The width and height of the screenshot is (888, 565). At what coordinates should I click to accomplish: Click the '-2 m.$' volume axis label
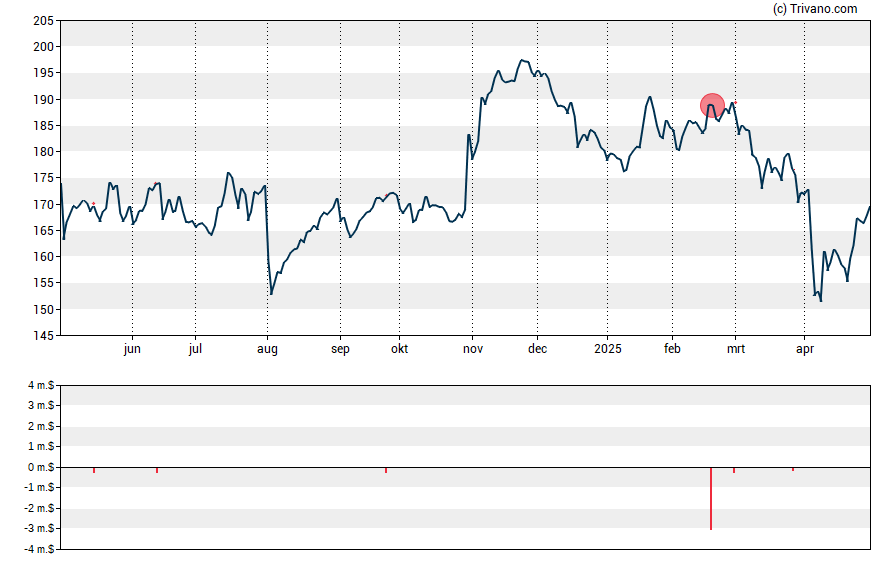(x=39, y=508)
